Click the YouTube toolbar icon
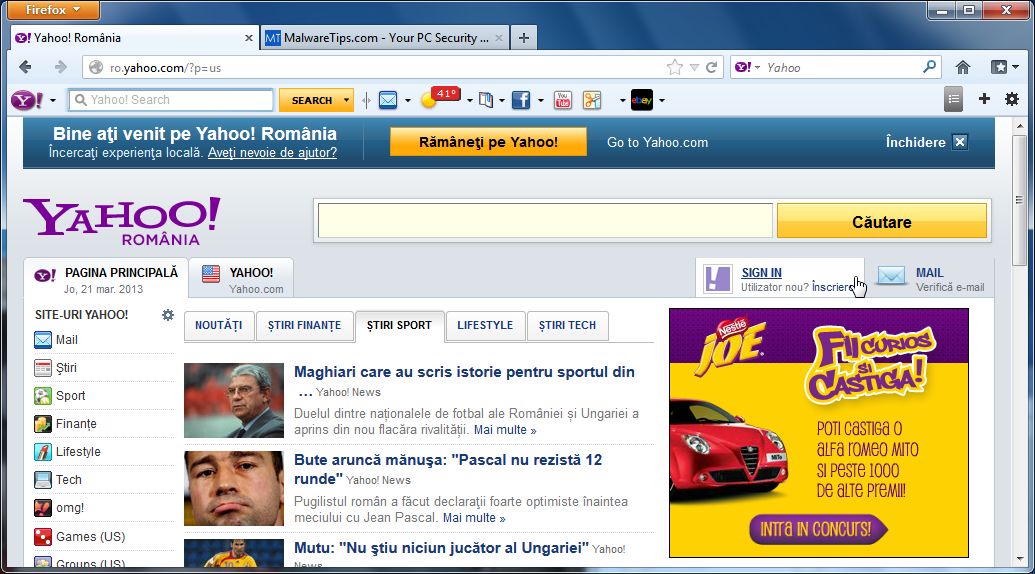Viewport: 1035px width, 574px height. coord(563,100)
